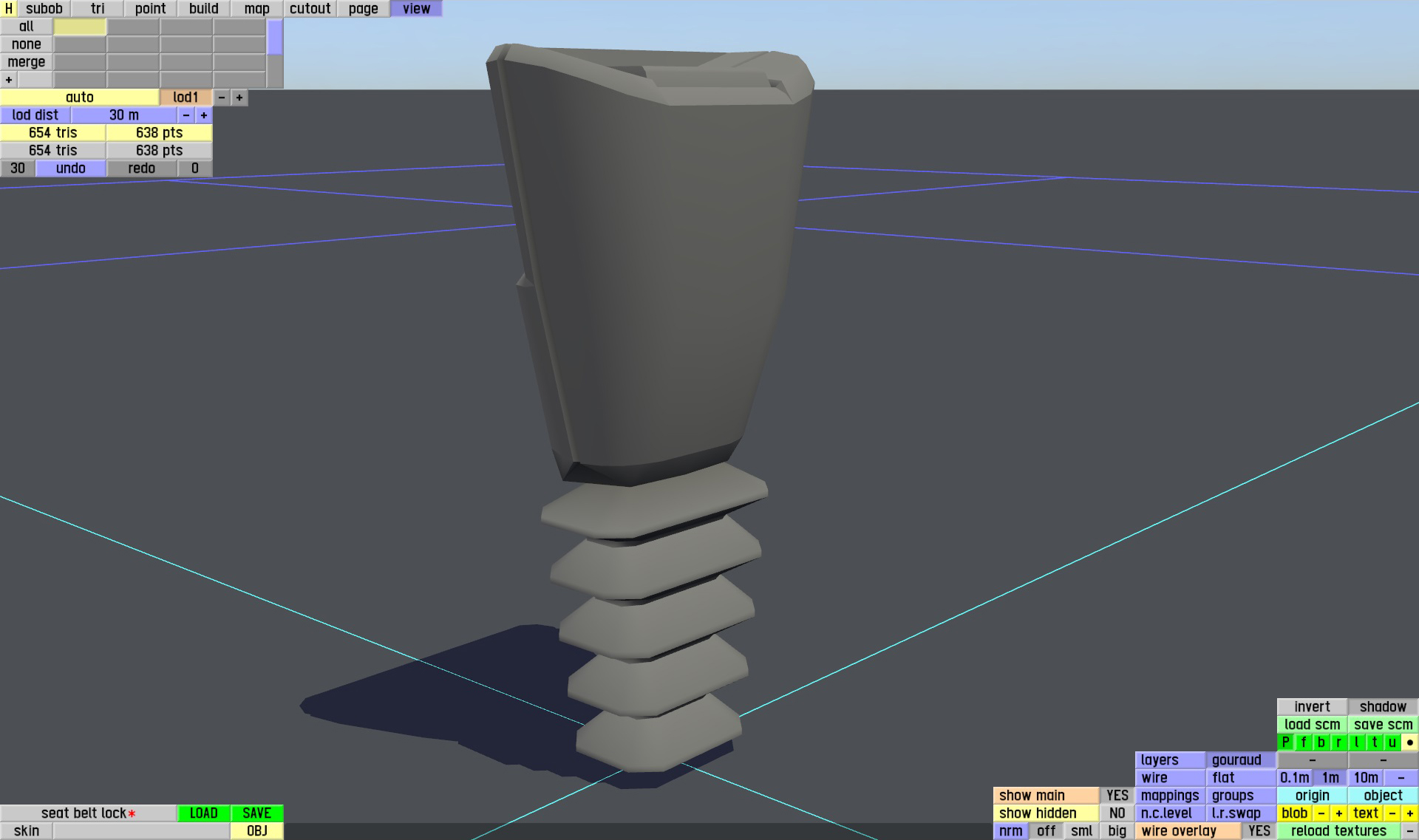Select the 'f' front view button
The image size is (1419, 840).
1303,742
